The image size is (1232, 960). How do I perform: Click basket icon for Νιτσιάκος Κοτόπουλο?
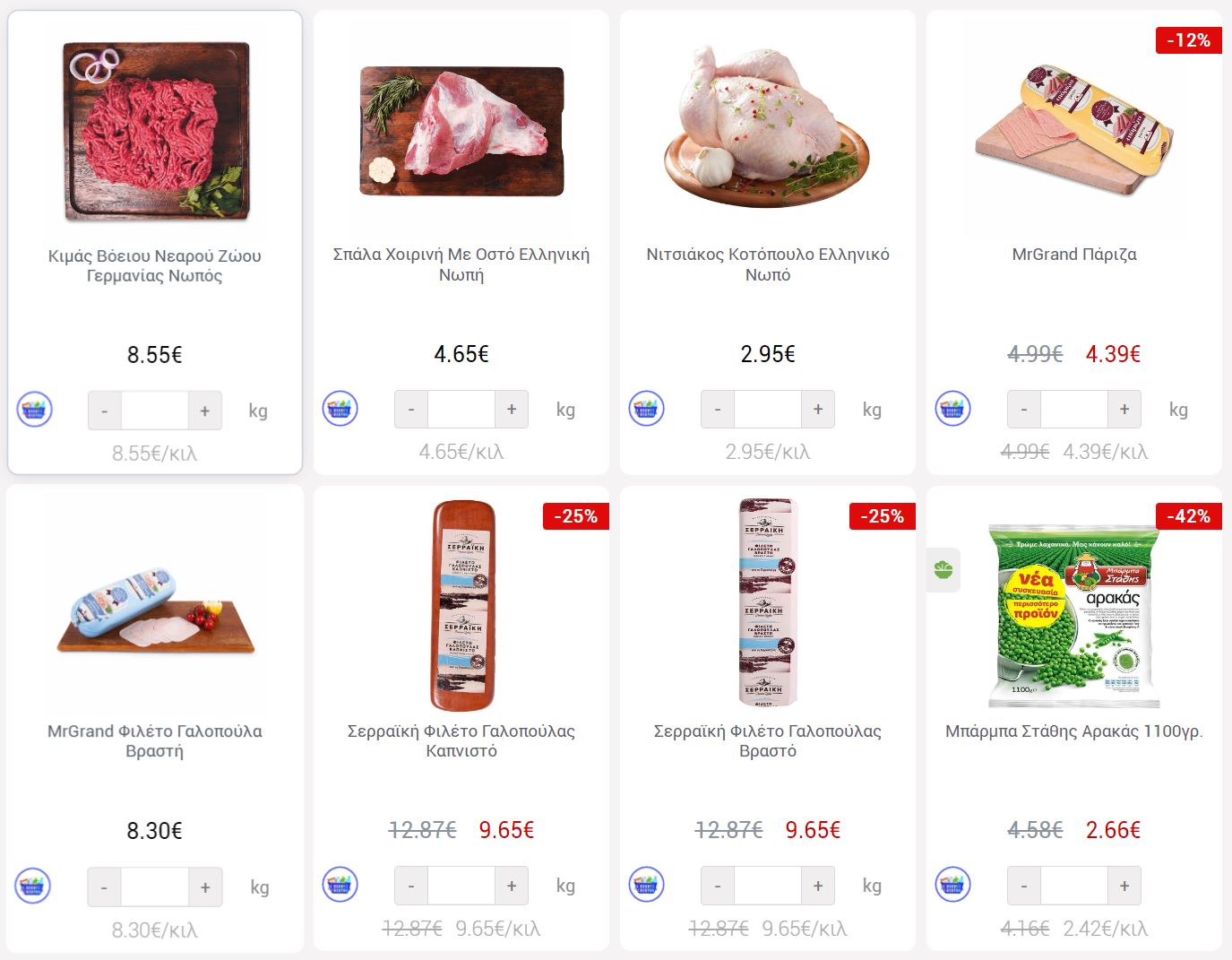coord(647,409)
